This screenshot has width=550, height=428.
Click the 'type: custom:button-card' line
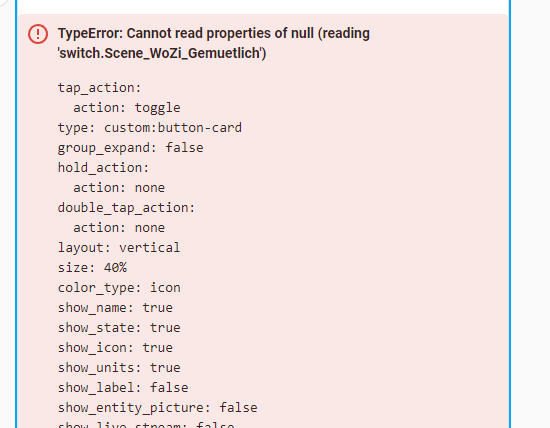[x=150, y=128]
